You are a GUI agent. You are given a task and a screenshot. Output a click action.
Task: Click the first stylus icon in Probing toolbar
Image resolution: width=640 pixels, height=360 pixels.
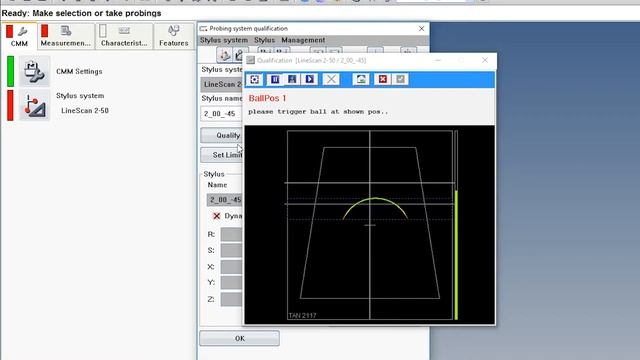point(224,55)
